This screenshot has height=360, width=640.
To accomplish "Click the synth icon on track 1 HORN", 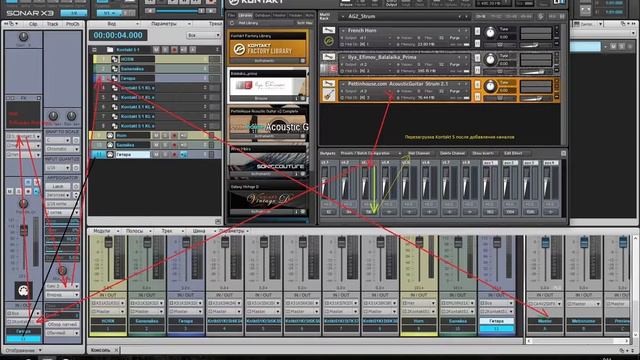I will coord(115,59).
